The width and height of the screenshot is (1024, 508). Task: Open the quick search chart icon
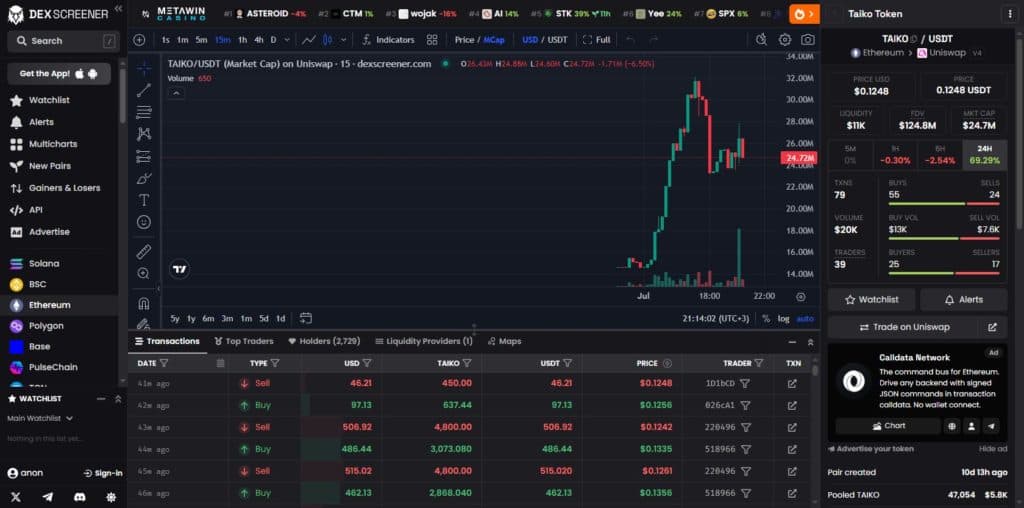(x=761, y=40)
